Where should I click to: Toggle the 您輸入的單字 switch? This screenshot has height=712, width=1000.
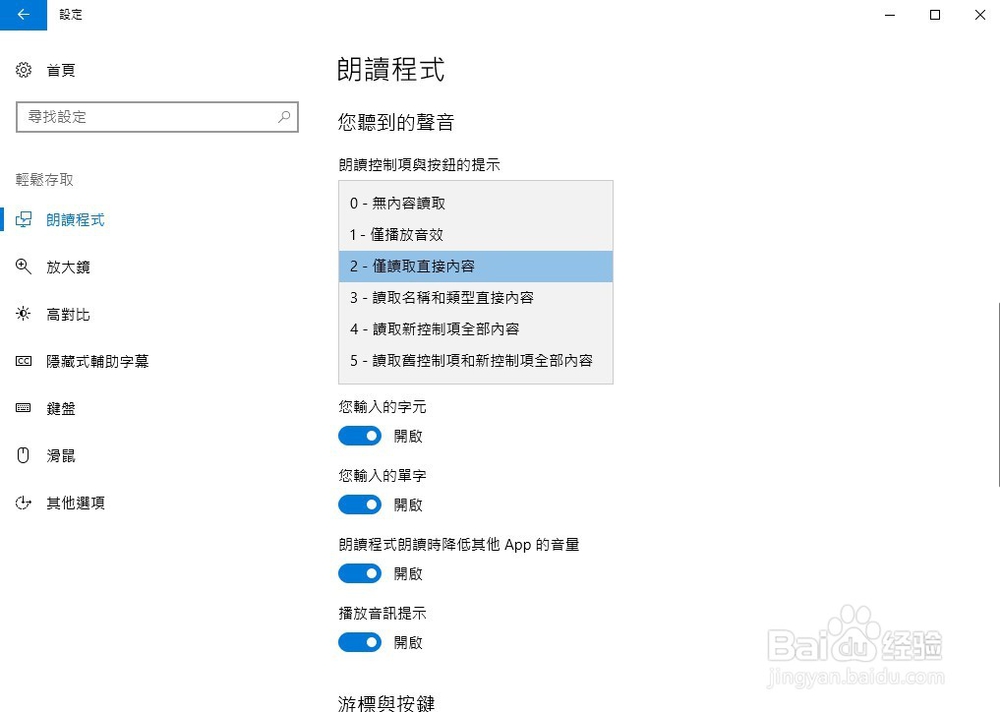[x=360, y=505]
